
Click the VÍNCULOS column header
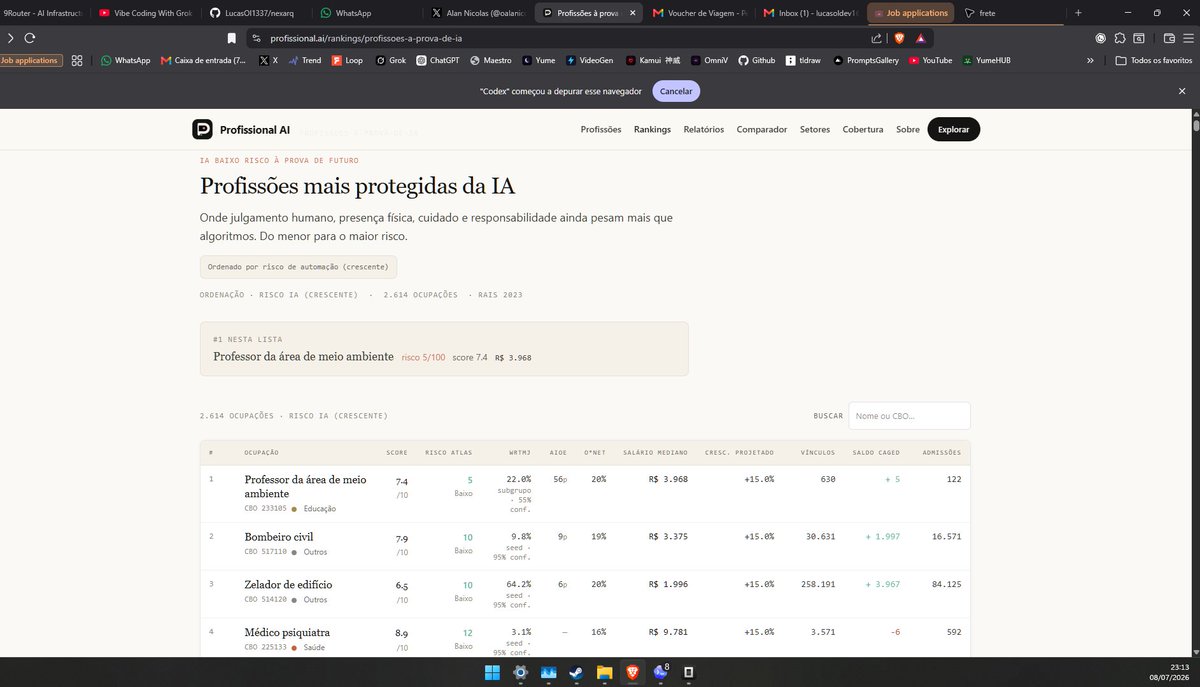click(818, 453)
